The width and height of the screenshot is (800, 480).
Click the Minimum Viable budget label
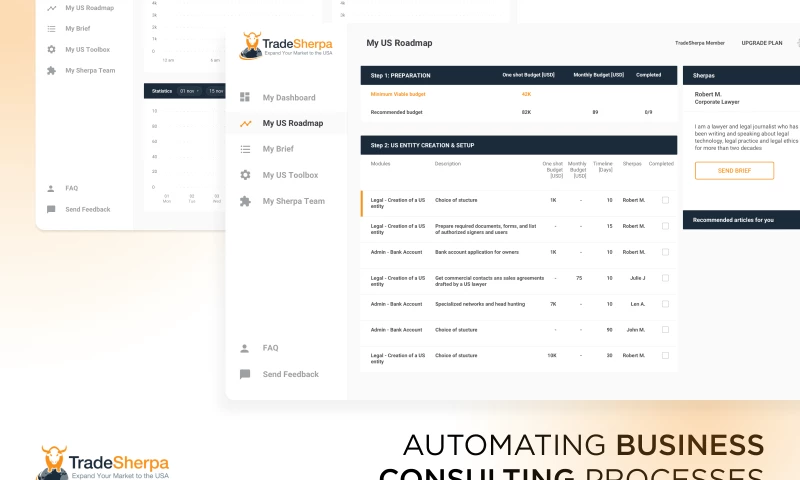coord(398,94)
